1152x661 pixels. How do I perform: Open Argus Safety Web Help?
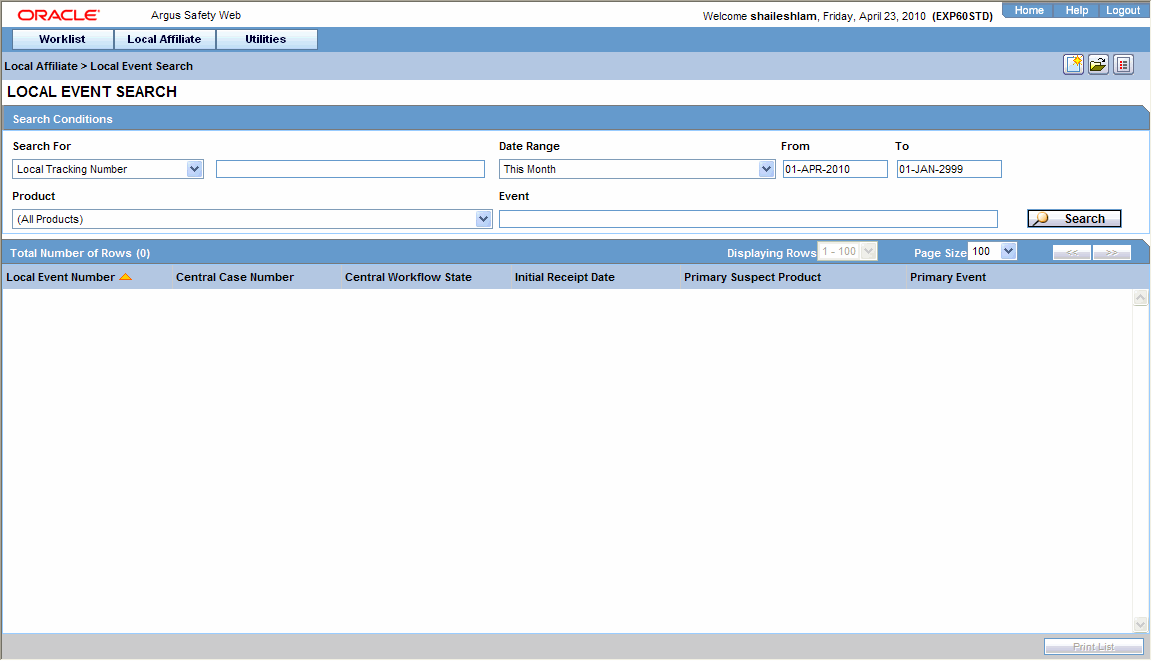click(x=1076, y=10)
